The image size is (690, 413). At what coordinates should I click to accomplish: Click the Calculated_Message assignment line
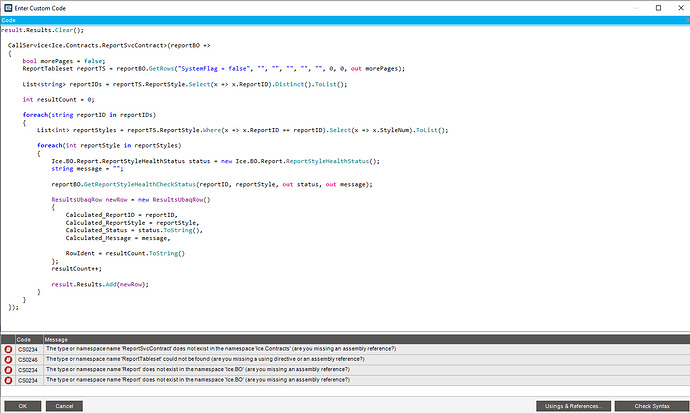click(118, 238)
